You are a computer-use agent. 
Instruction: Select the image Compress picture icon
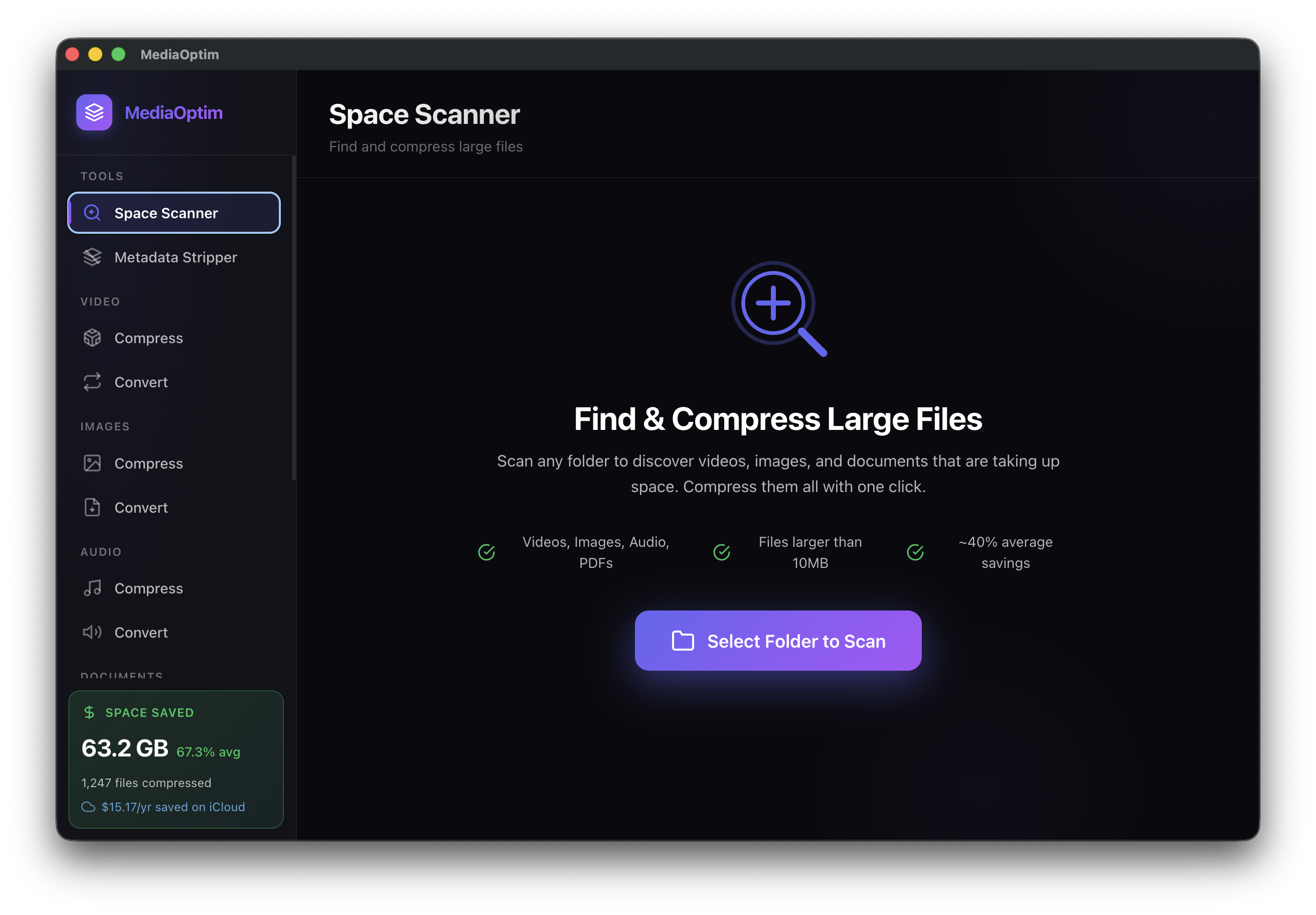(92, 463)
